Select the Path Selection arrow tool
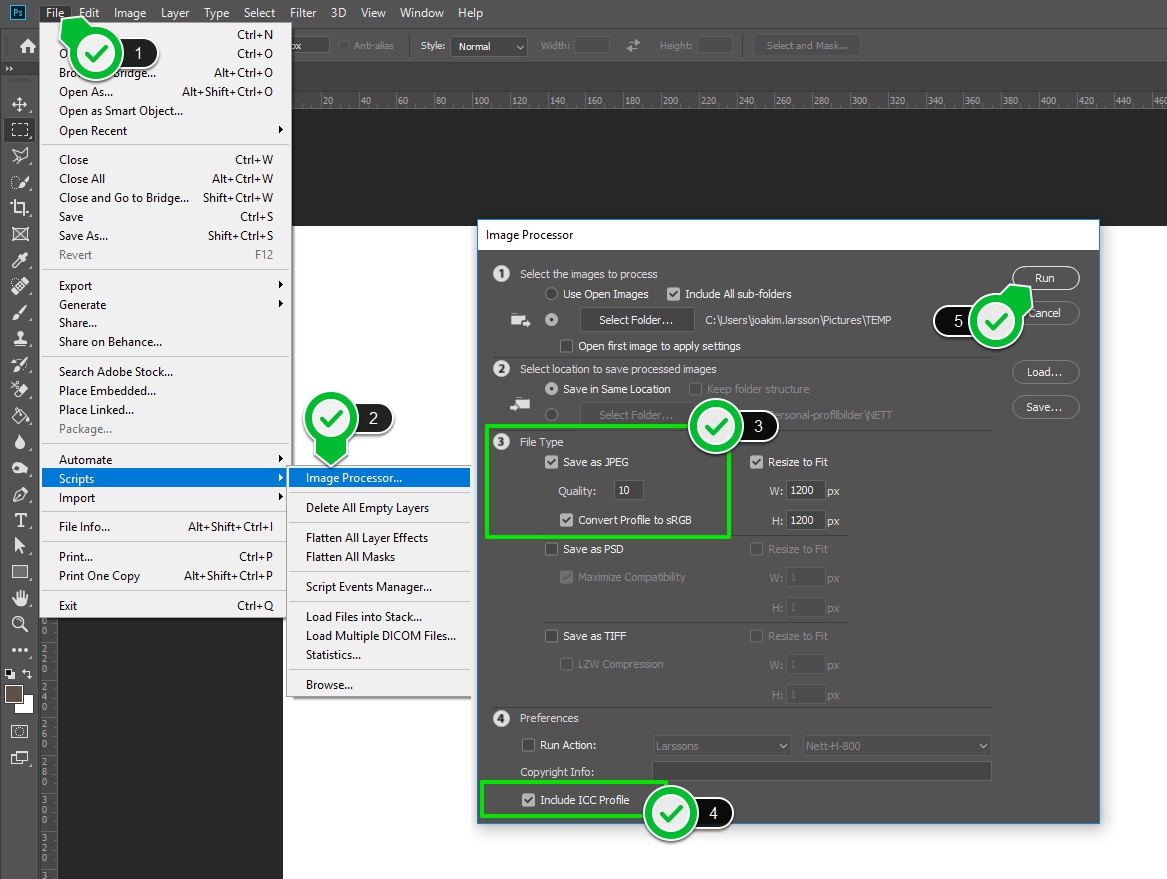 pos(20,546)
